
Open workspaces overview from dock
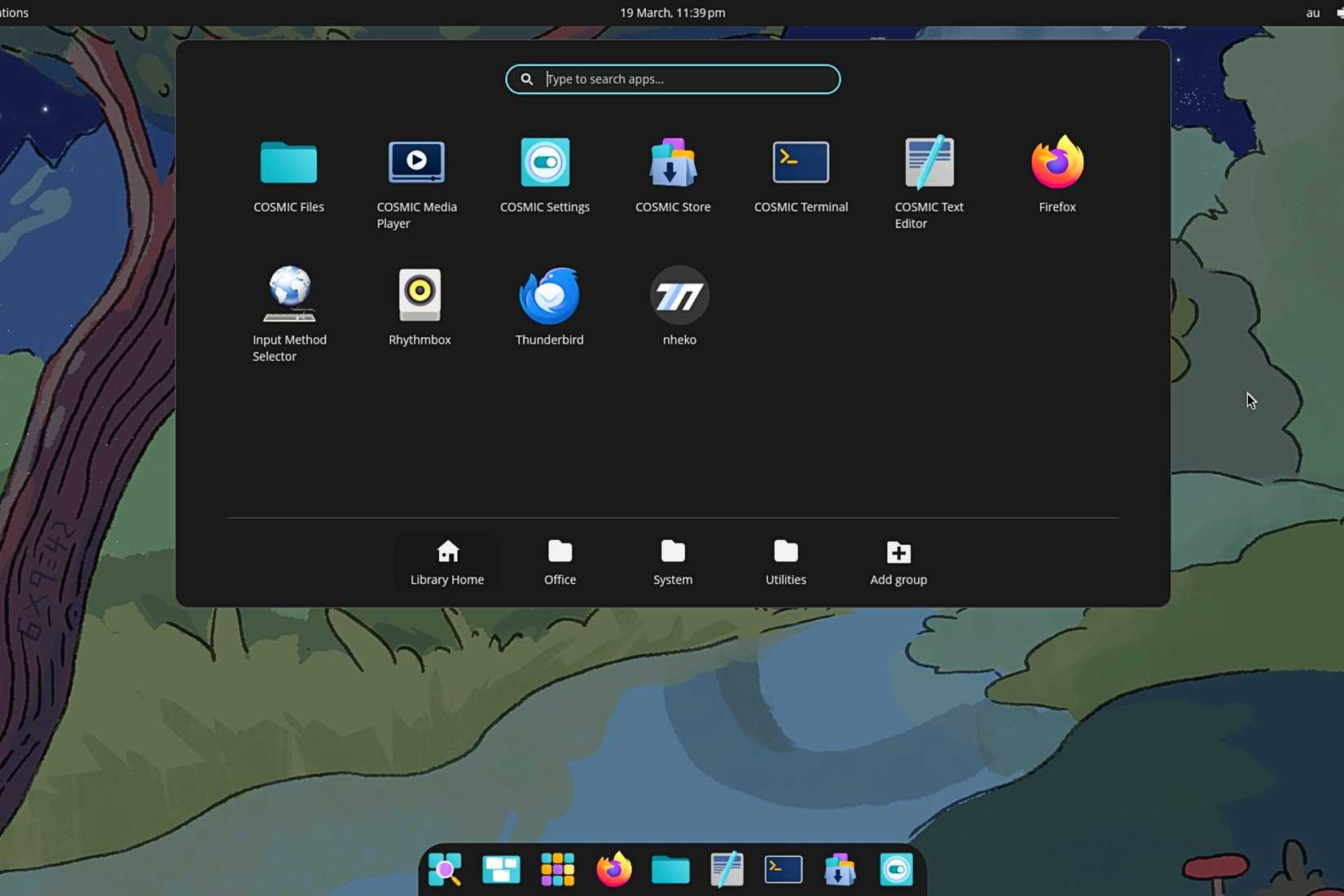(501, 870)
